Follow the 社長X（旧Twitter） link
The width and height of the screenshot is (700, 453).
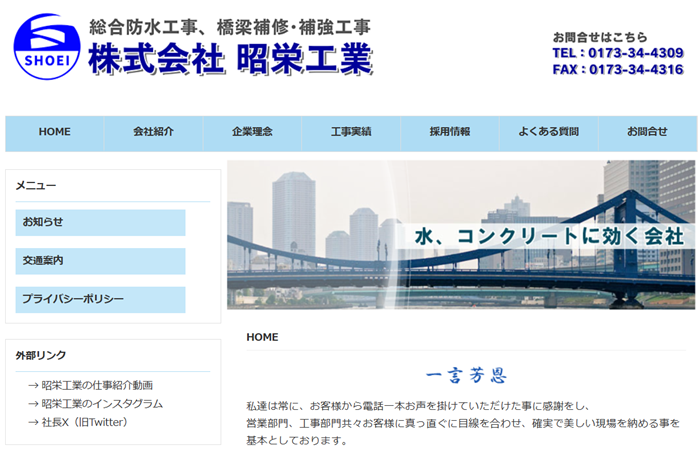(x=85, y=422)
